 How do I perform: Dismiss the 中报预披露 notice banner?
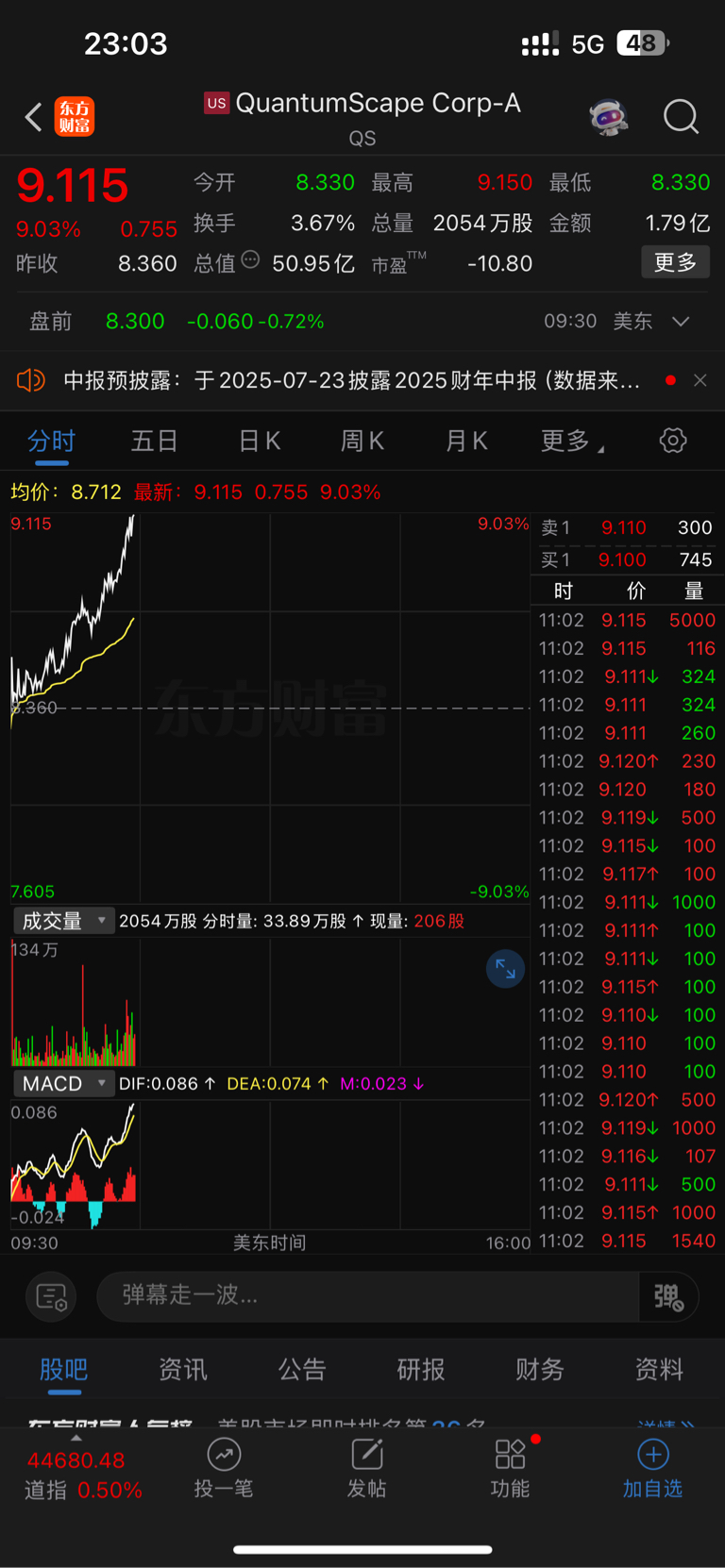[700, 380]
